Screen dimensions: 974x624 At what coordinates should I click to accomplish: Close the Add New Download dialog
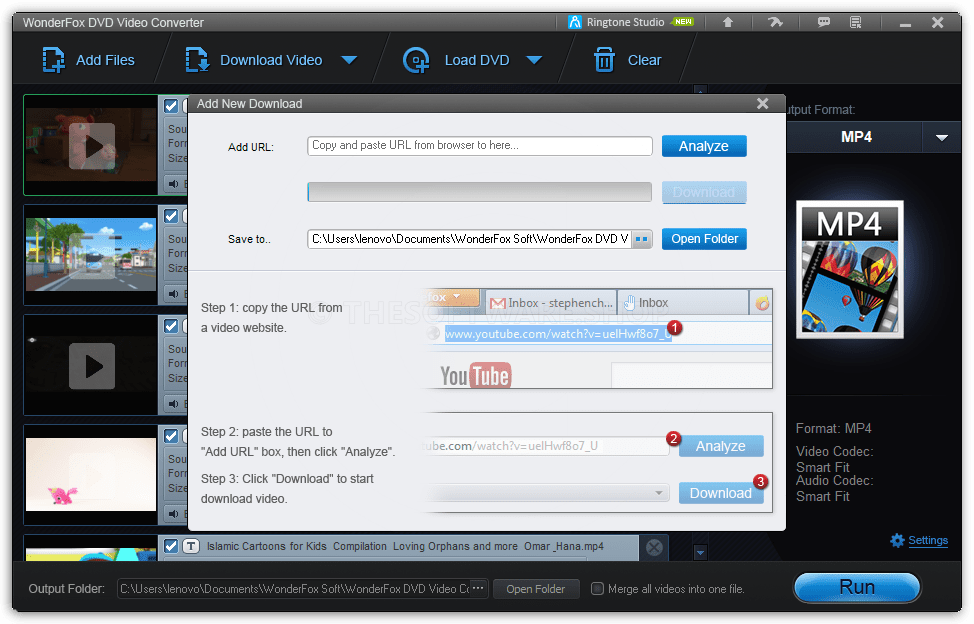pyautogui.click(x=763, y=104)
